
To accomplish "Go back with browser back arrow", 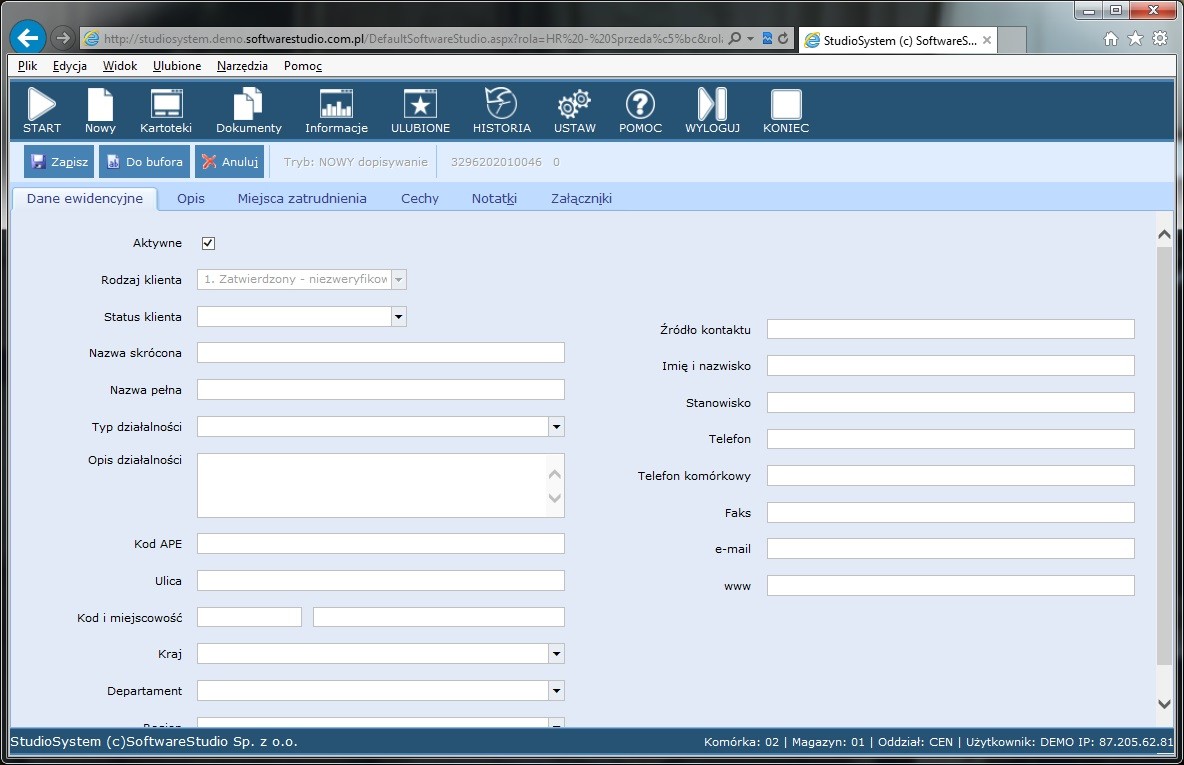I will click(x=28, y=37).
